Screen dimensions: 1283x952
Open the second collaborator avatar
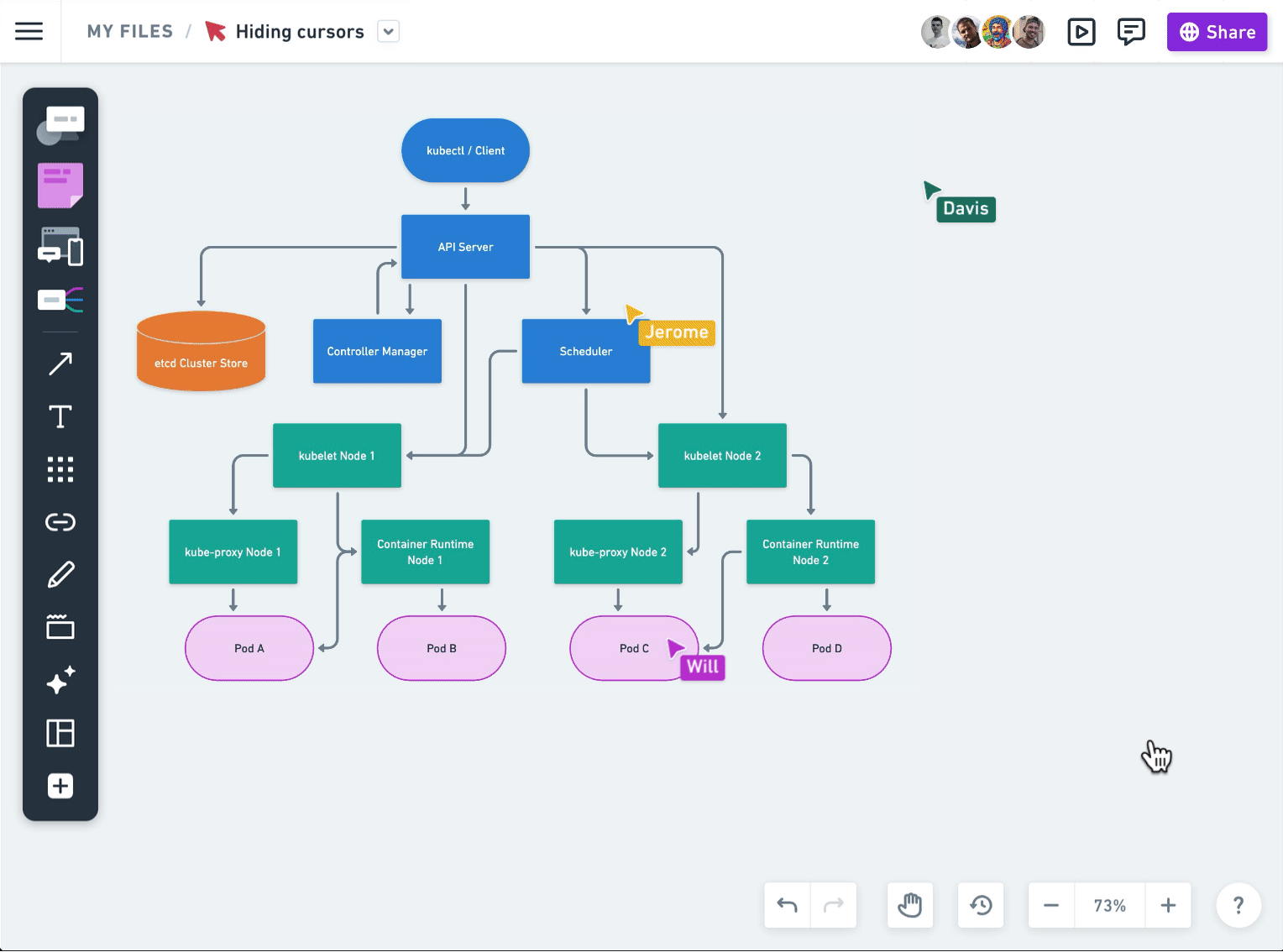tap(967, 32)
